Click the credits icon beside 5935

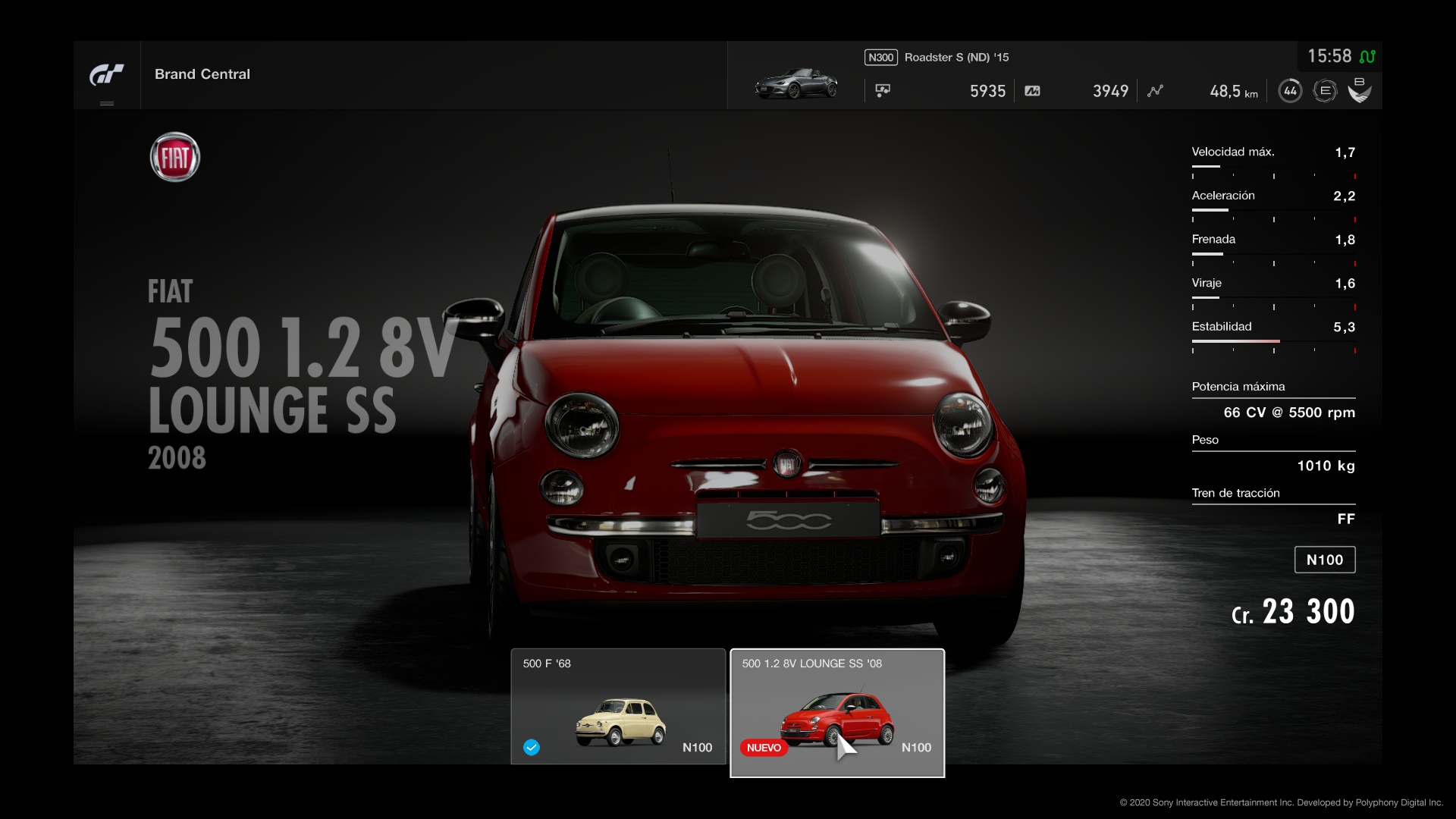pos(883,91)
